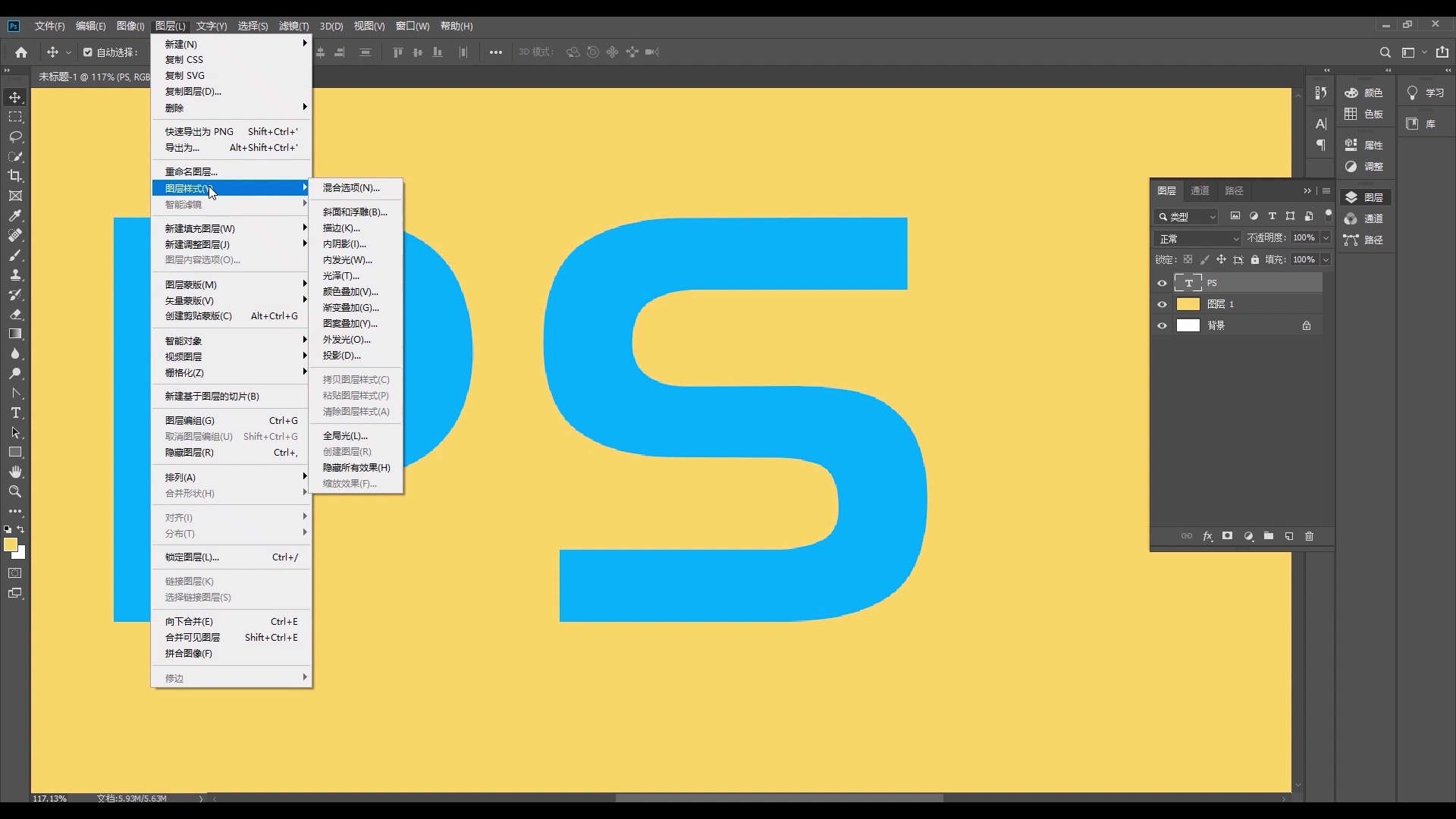Select the Horizontal Type tool

(x=15, y=413)
